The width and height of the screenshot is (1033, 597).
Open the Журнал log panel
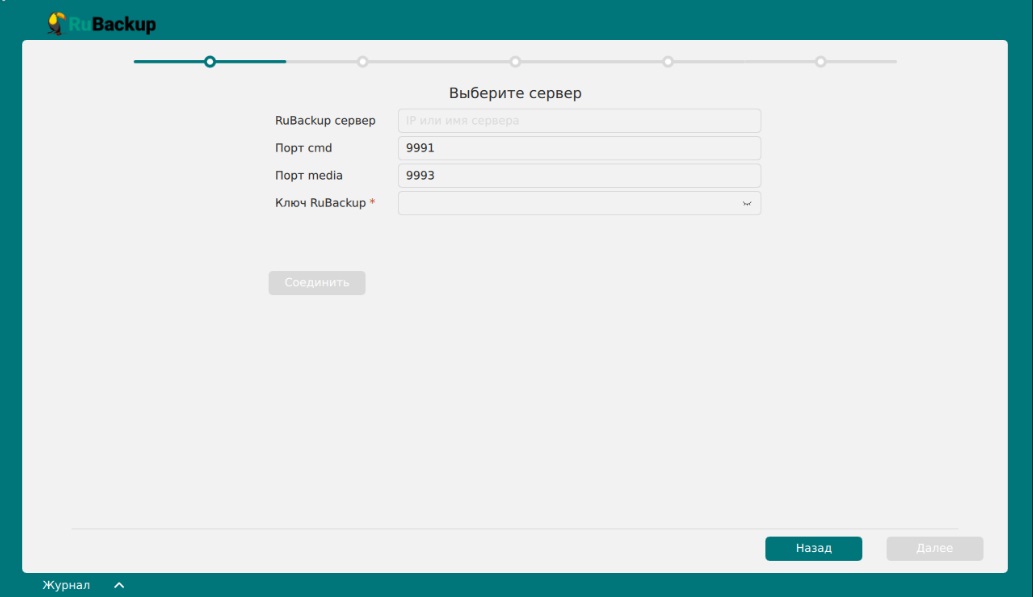tap(66, 585)
